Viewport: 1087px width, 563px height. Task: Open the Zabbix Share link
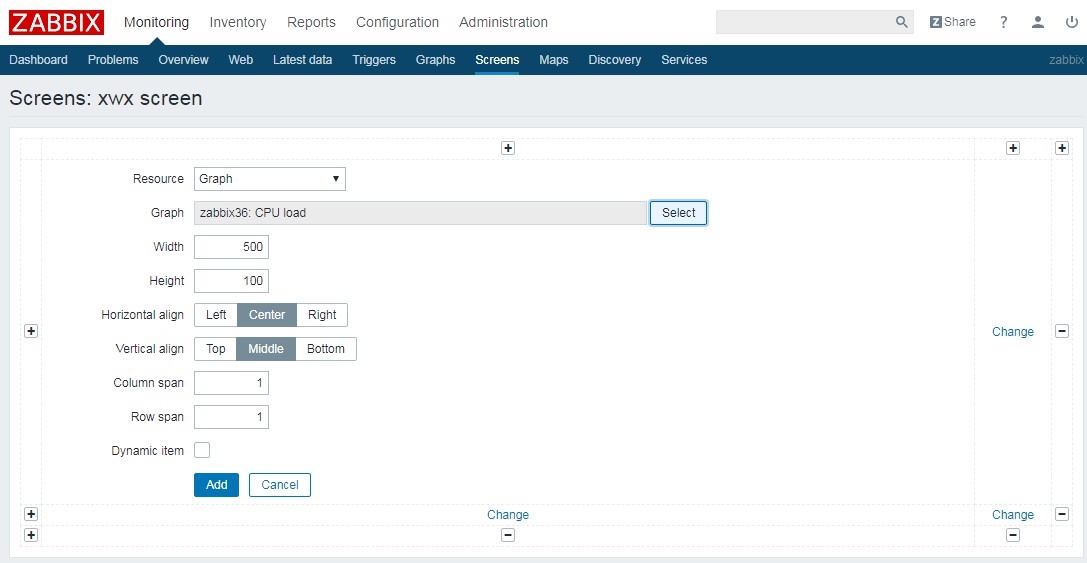click(x=952, y=22)
